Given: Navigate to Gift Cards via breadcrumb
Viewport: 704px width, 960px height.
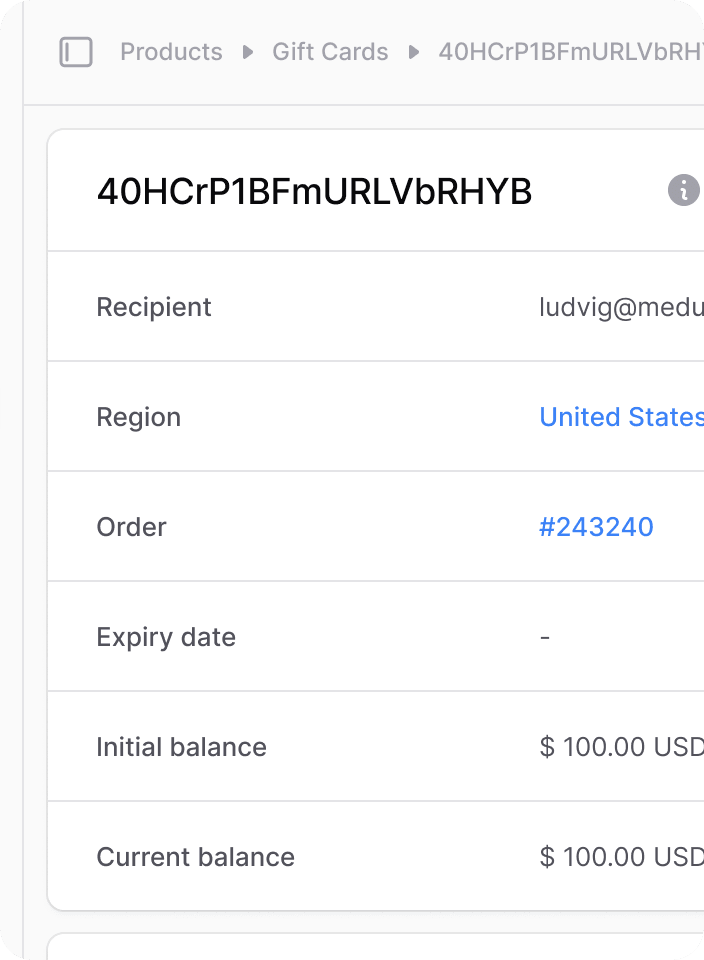Looking at the screenshot, I should pyautogui.click(x=330, y=52).
